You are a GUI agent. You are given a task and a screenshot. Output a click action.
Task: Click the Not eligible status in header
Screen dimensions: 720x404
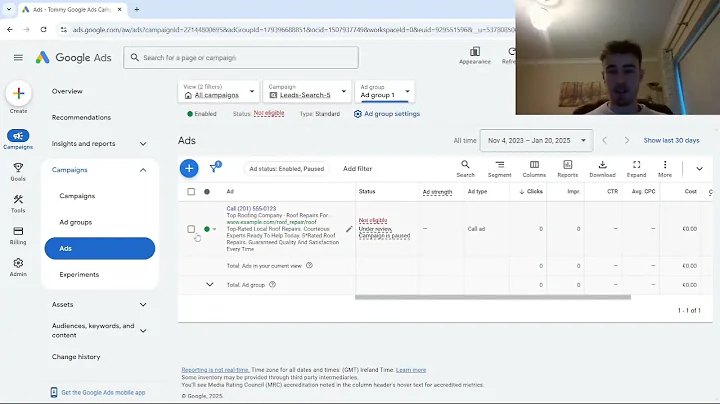click(269, 113)
